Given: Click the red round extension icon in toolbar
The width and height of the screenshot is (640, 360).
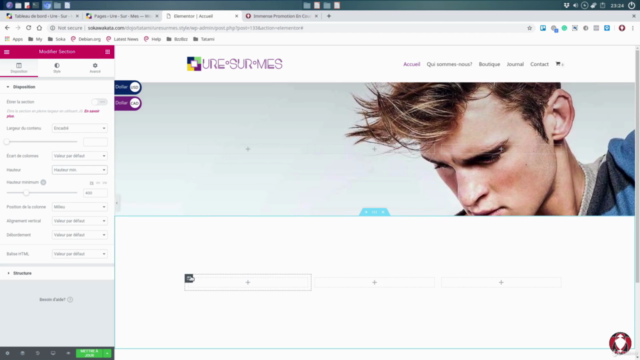Looking at the screenshot, I should click(x=622, y=28).
